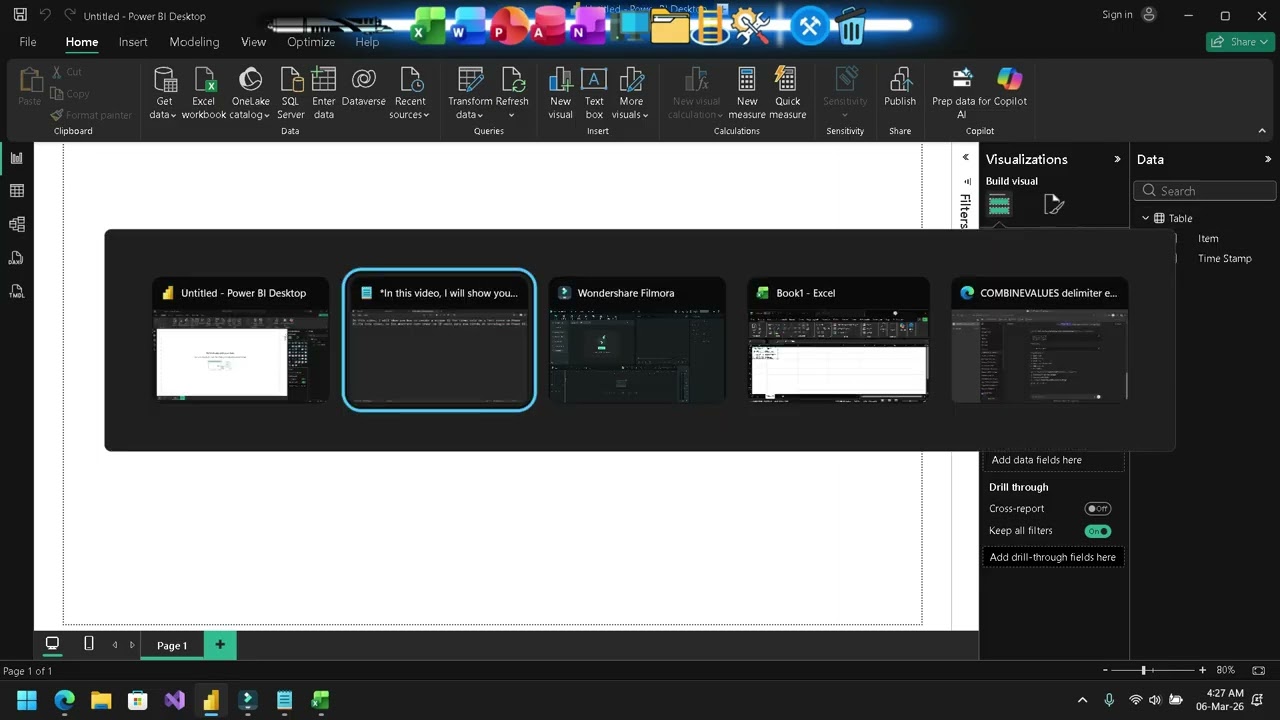1280x720 pixels.
Task: Toggle Cross-report drill through switch
Action: click(x=1098, y=509)
